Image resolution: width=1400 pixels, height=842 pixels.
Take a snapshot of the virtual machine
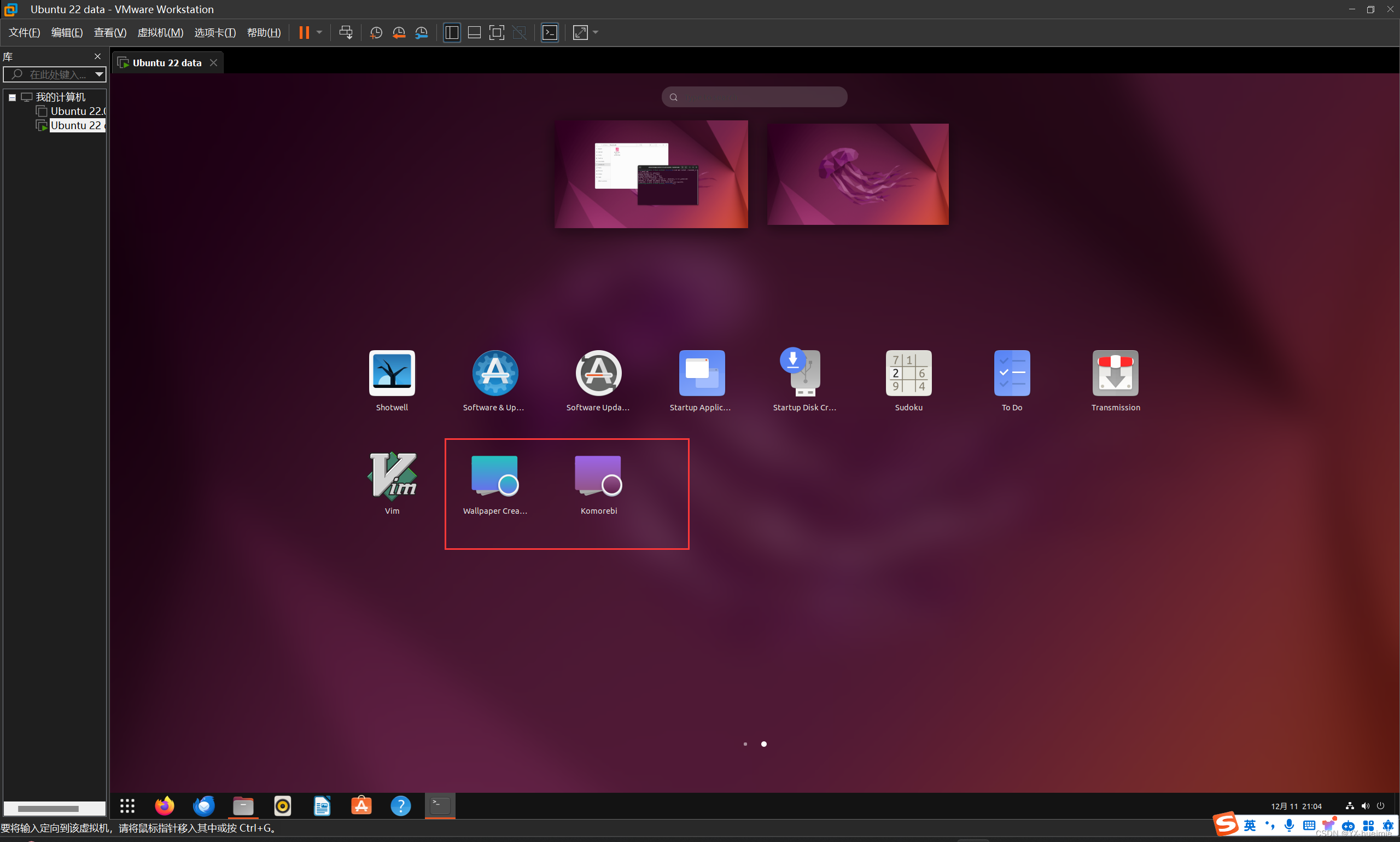coord(376,32)
